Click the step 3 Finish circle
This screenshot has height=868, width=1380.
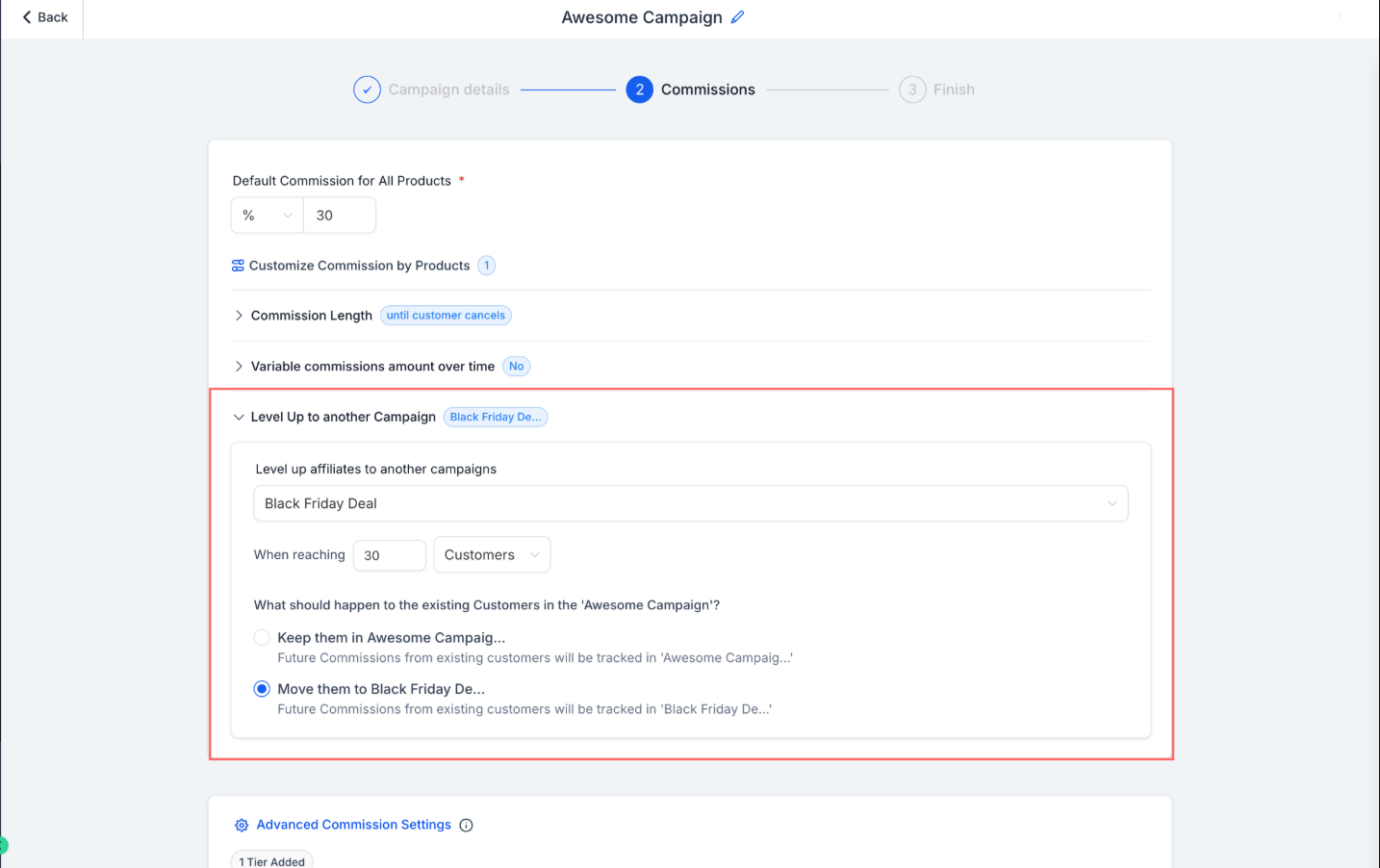pos(912,89)
